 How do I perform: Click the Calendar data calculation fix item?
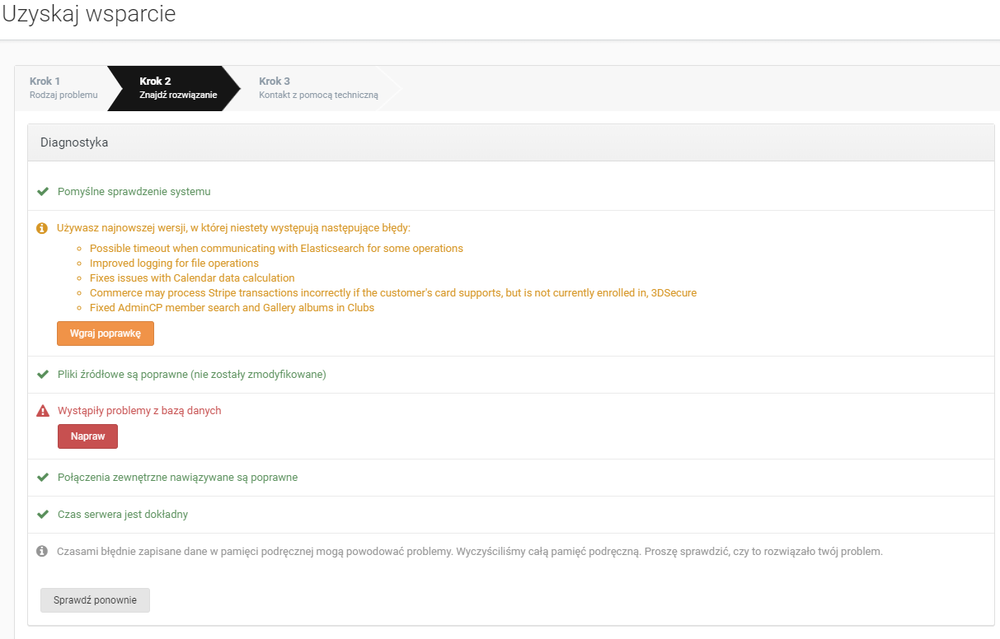click(x=192, y=278)
